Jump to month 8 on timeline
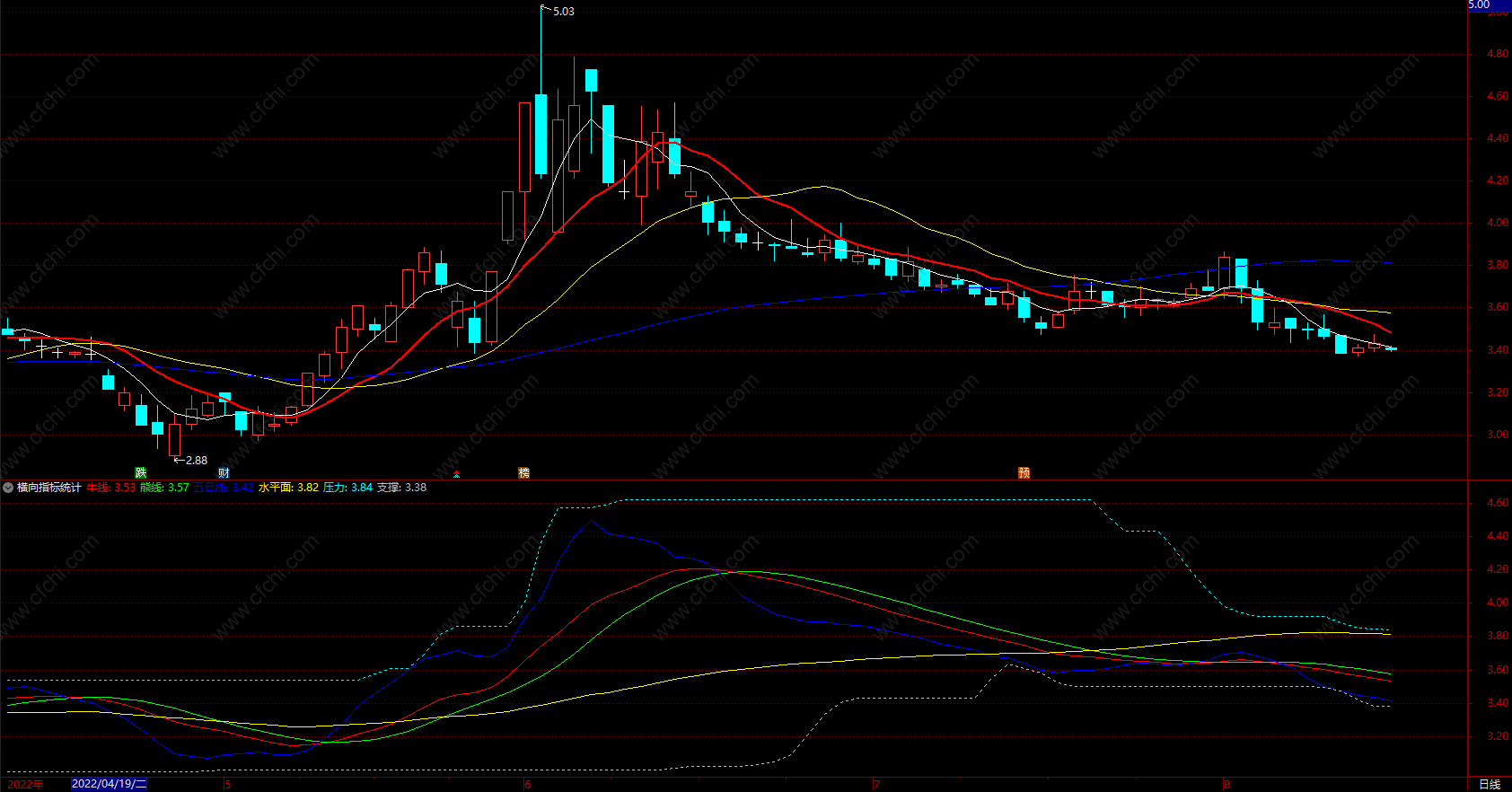Viewport: 1512px width, 792px height. click(x=1226, y=784)
